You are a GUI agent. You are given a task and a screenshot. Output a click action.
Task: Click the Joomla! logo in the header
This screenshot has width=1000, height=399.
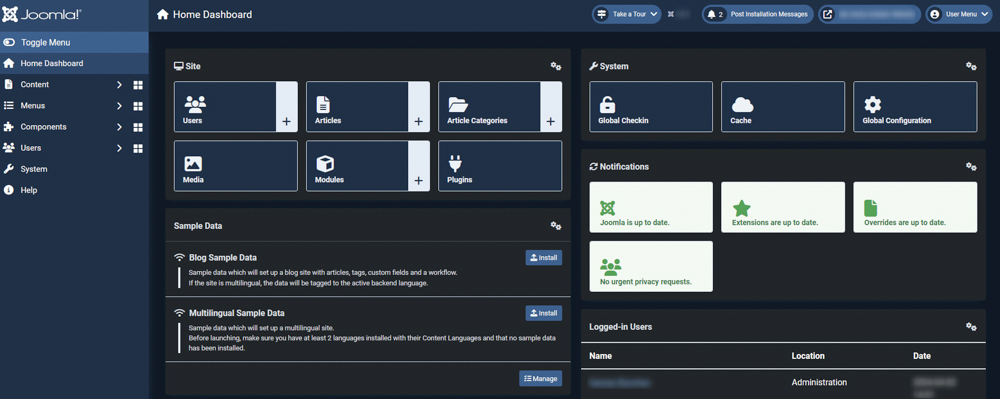(42, 15)
